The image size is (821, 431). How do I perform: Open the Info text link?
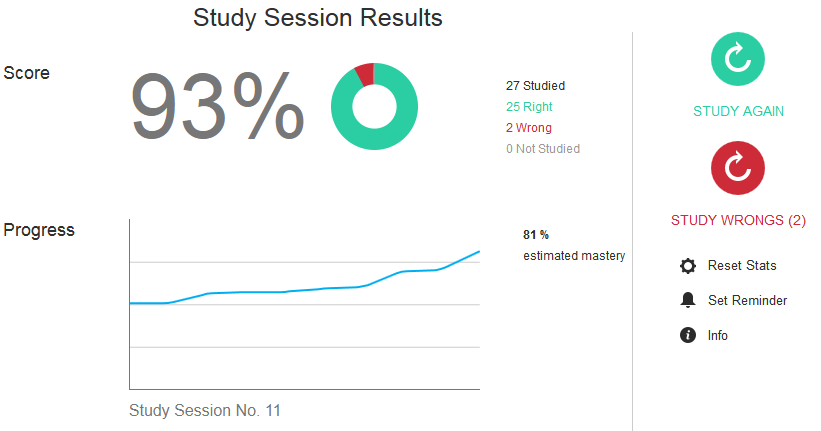tap(717, 335)
